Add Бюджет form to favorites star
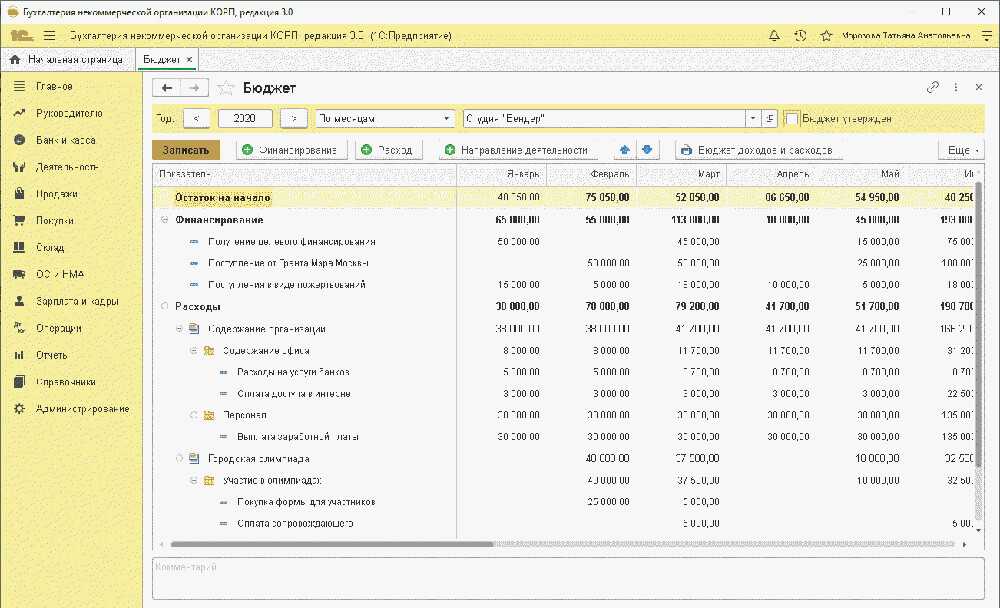Viewport: 1000px width, 608px height. [225, 88]
